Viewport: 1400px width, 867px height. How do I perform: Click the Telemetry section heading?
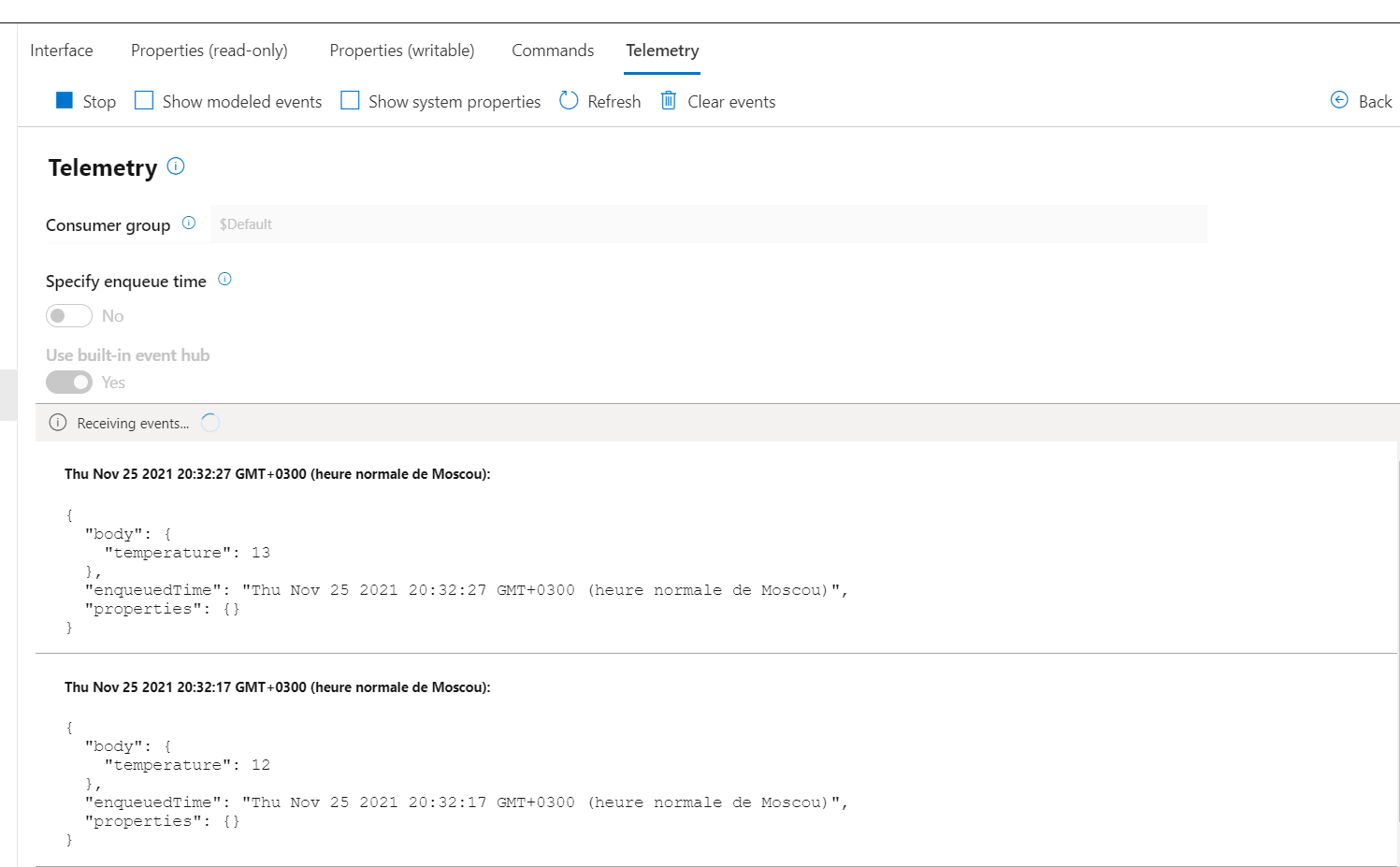103,167
